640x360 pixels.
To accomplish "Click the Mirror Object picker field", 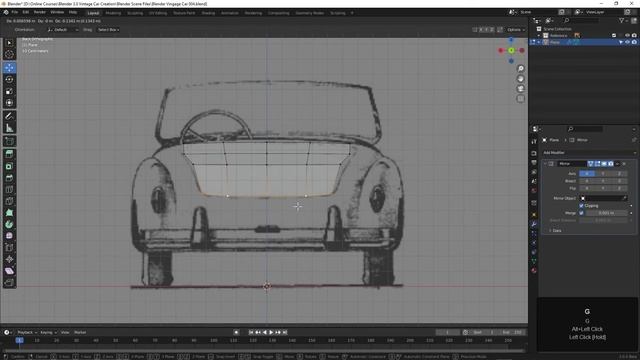I will [604, 198].
